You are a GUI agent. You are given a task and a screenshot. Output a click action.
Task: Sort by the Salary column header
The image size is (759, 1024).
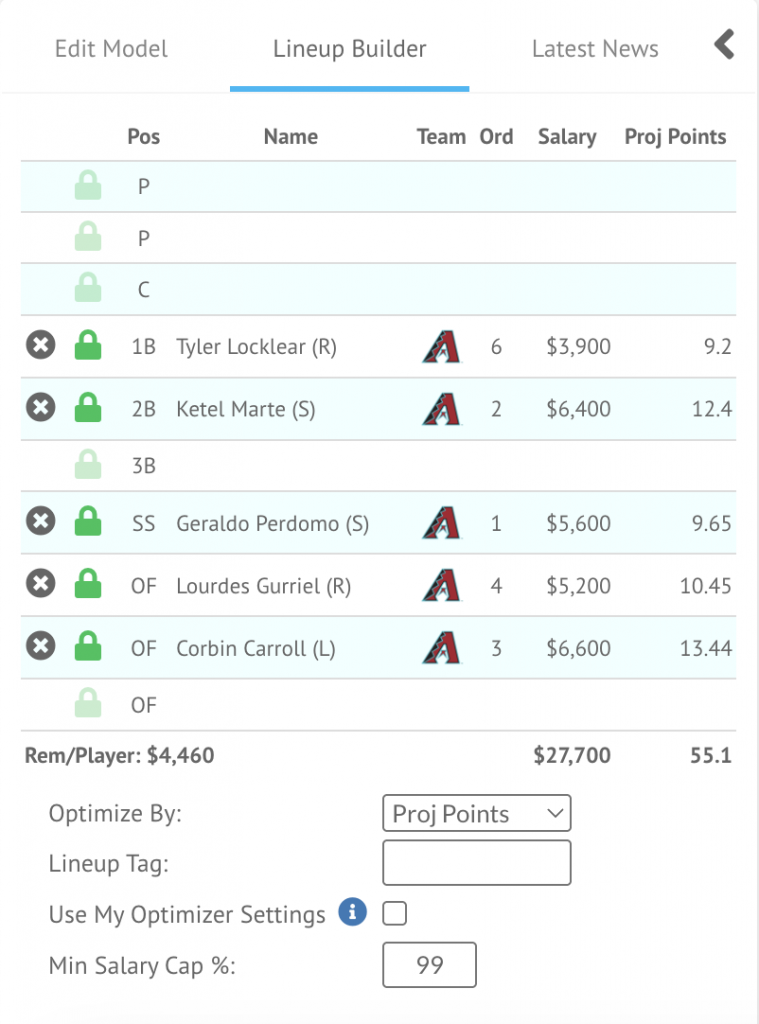pos(566,137)
